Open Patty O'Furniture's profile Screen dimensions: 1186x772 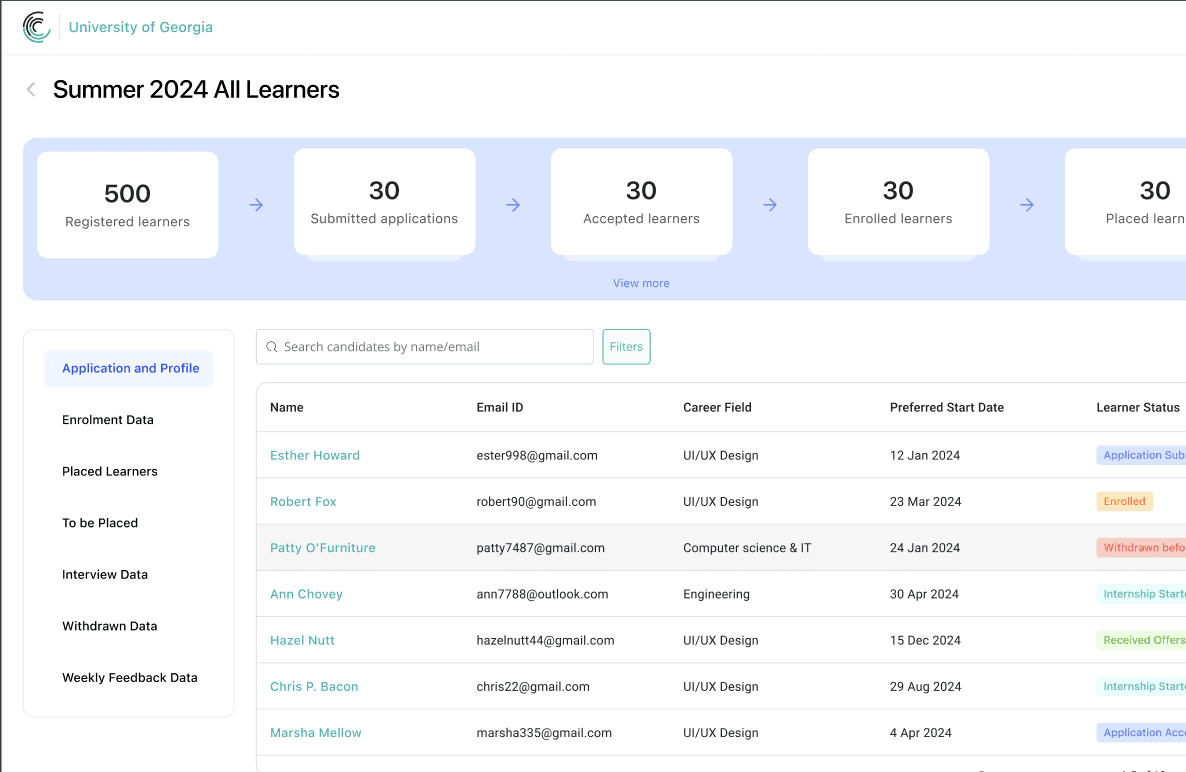coord(322,547)
